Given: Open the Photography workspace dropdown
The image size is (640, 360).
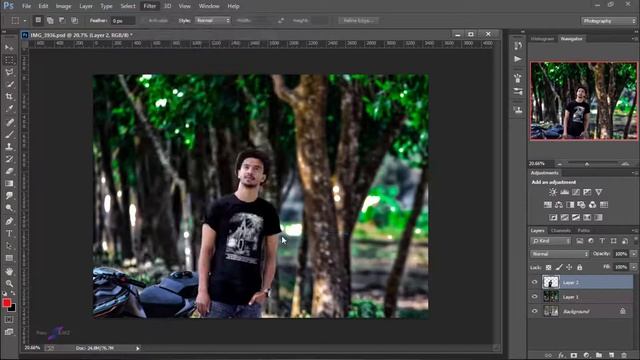Looking at the screenshot, I should click(609, 21).
